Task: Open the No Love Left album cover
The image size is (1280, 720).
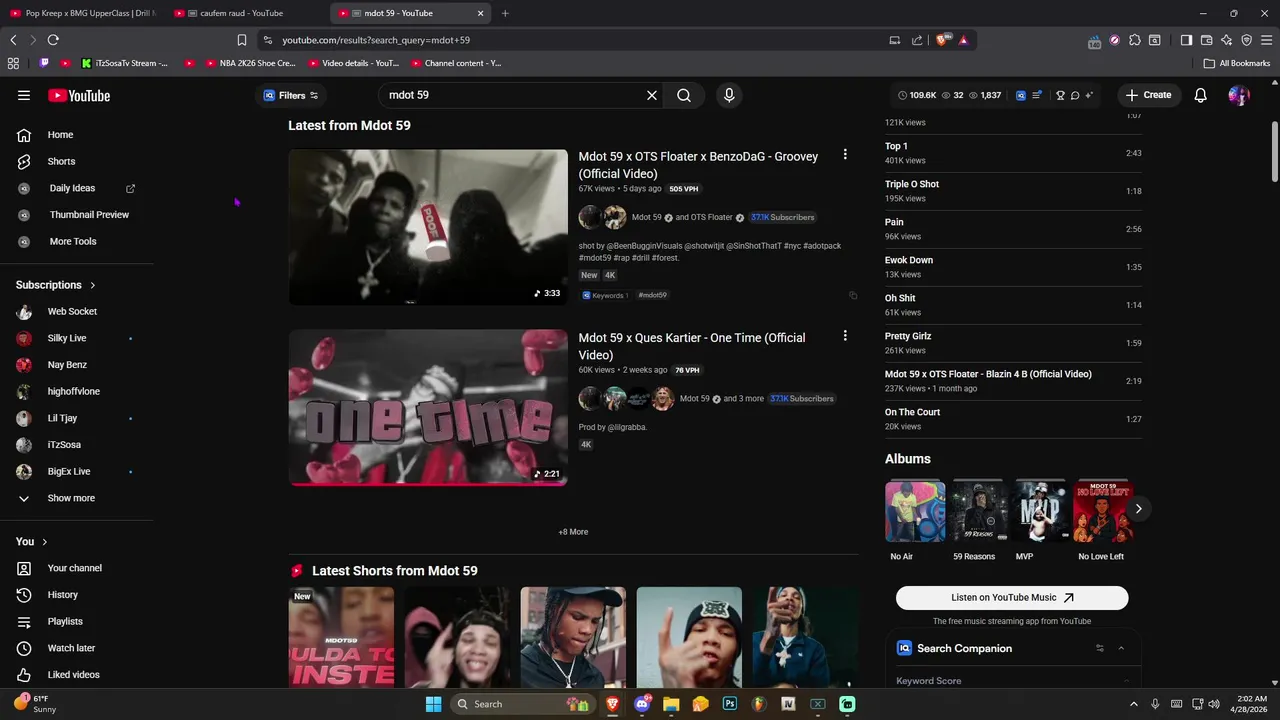Action: [1103, 511]
